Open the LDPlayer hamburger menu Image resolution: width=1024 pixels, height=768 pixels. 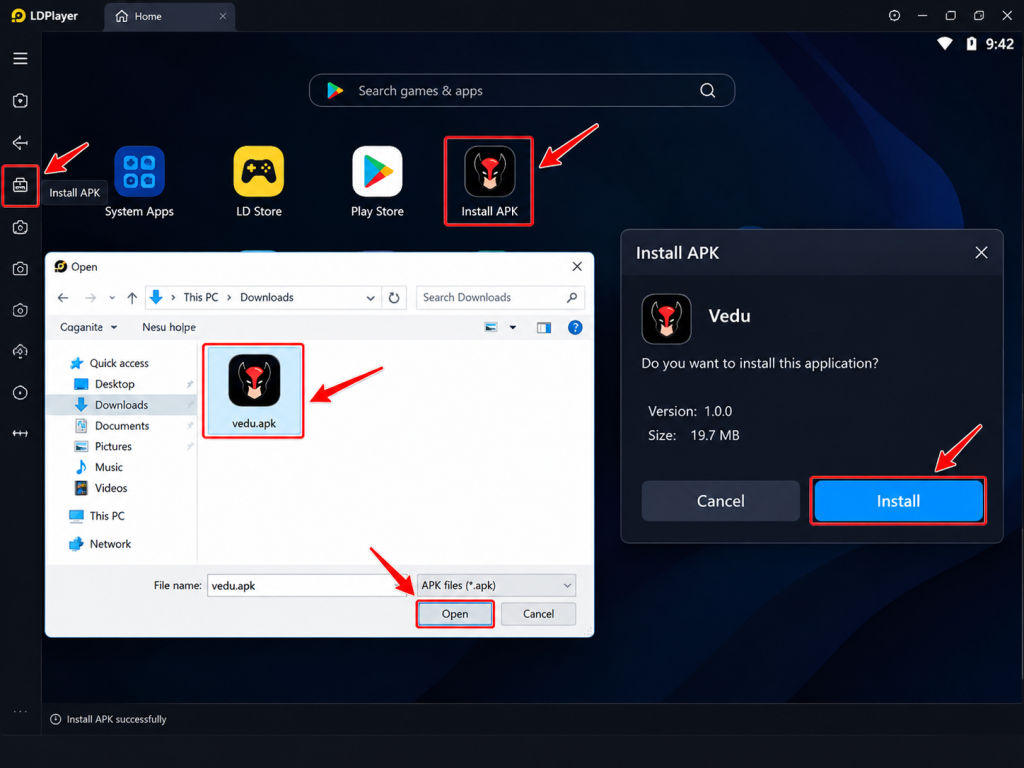click(20, 59)
